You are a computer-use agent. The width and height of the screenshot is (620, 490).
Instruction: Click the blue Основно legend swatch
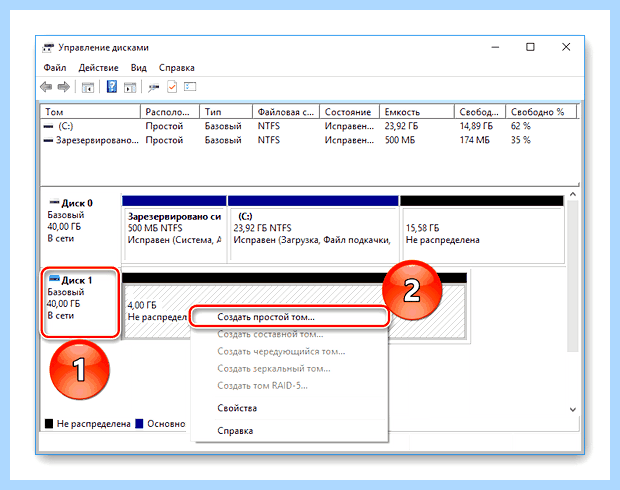point(139,424)
